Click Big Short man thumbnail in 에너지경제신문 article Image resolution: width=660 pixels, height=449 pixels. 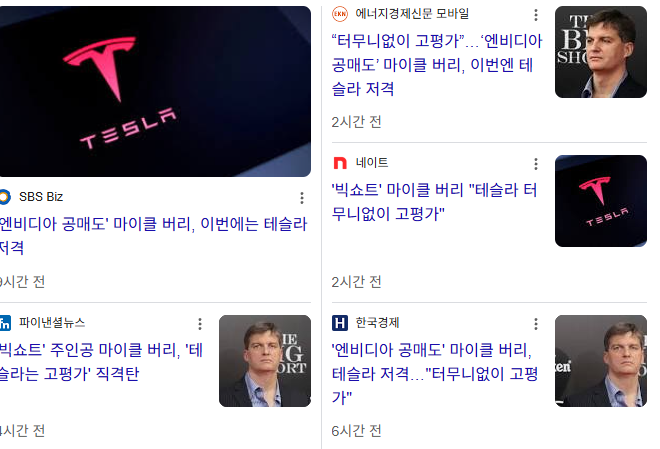pyautogui.click(x=601, y=52)
